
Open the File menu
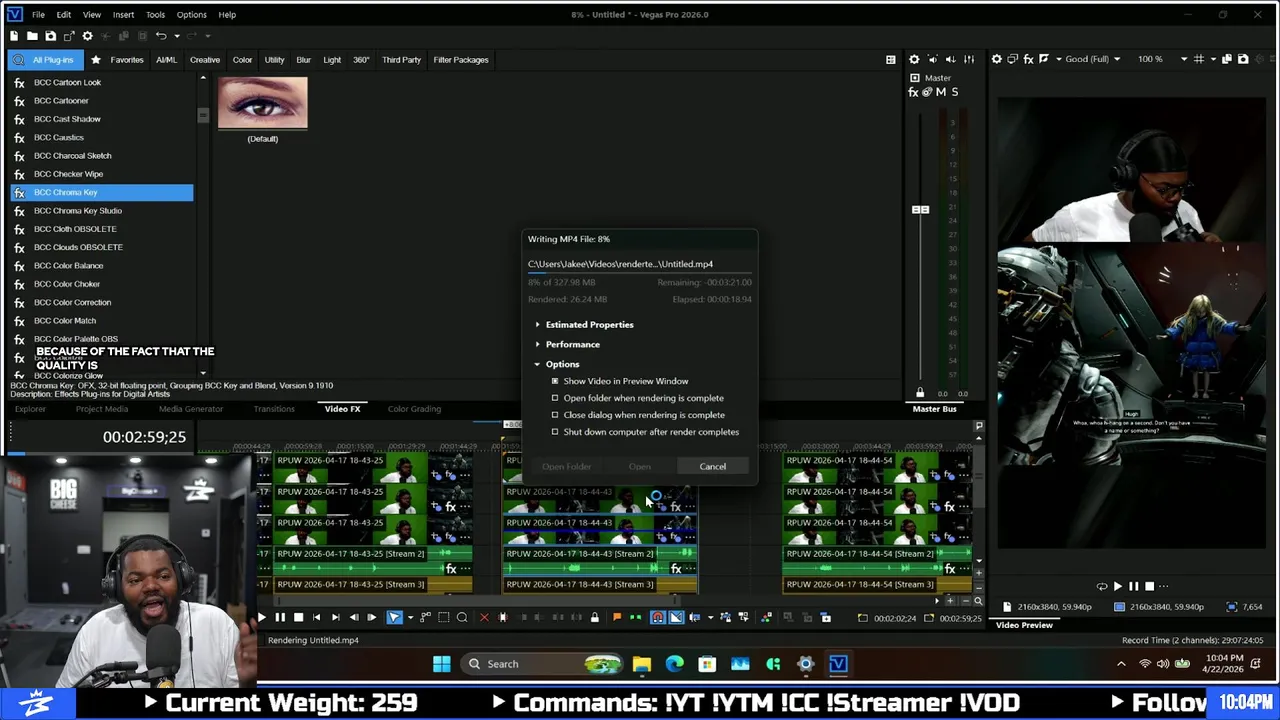click(37, 15)
